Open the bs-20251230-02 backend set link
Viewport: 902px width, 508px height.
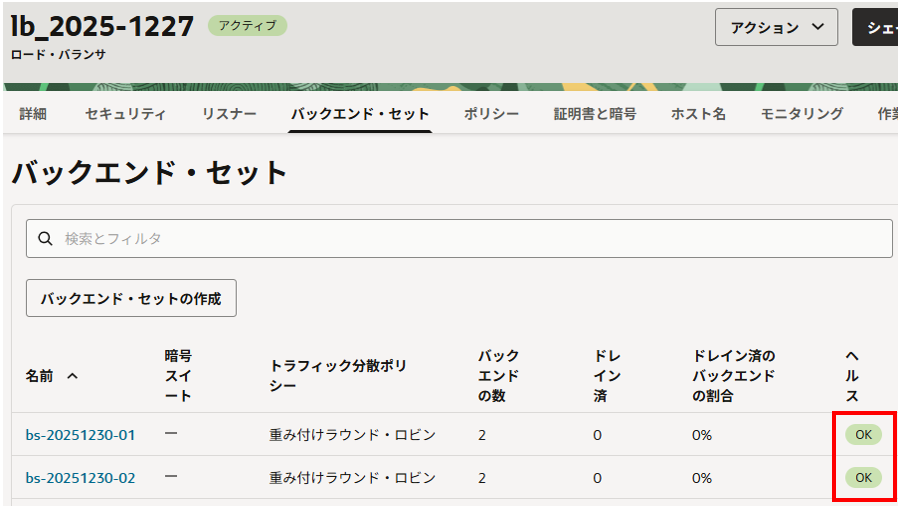tap(80, 478)
